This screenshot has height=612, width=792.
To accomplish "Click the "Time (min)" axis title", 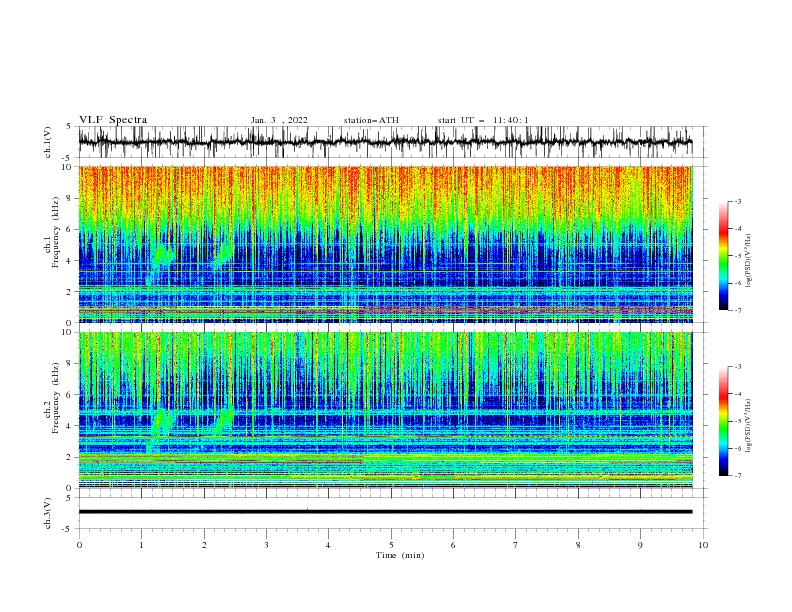I will [400, 555].
